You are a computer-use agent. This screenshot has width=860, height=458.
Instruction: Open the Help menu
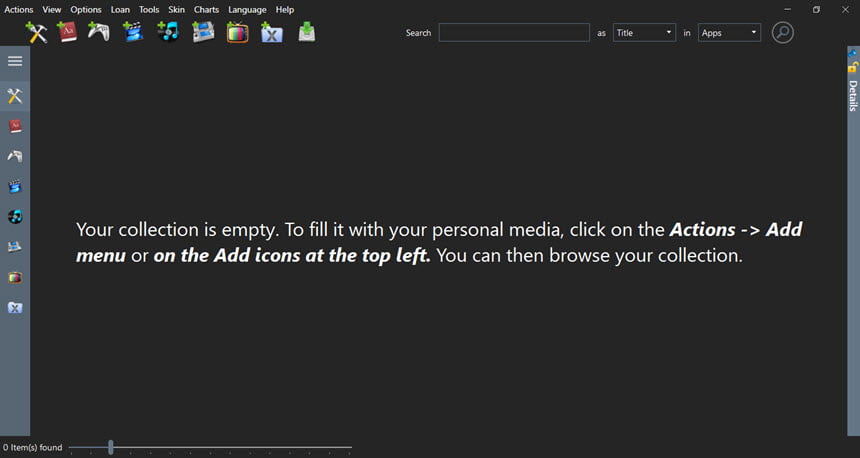tap(285, 9)
